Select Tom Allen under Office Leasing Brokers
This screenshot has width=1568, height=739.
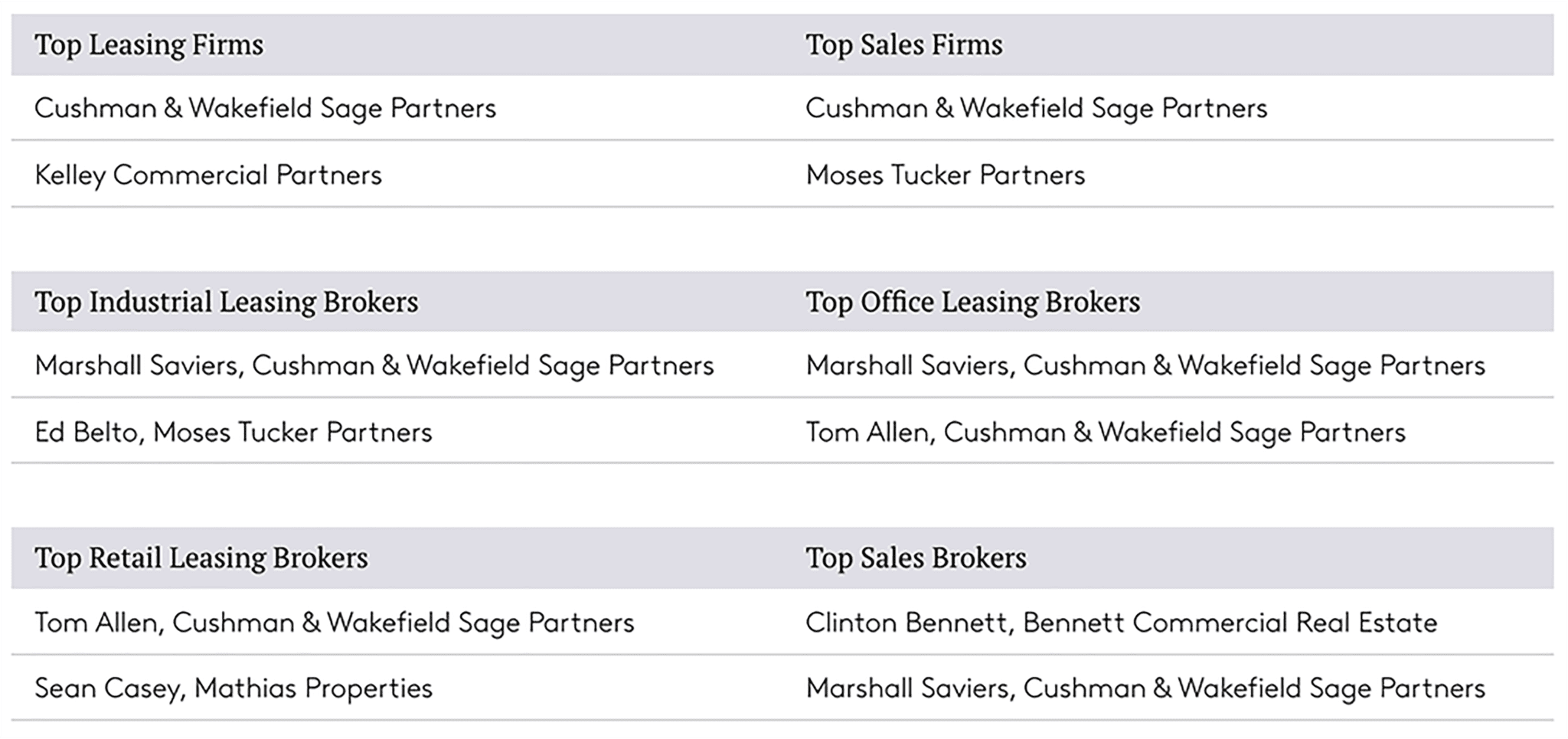[1106, 432]
